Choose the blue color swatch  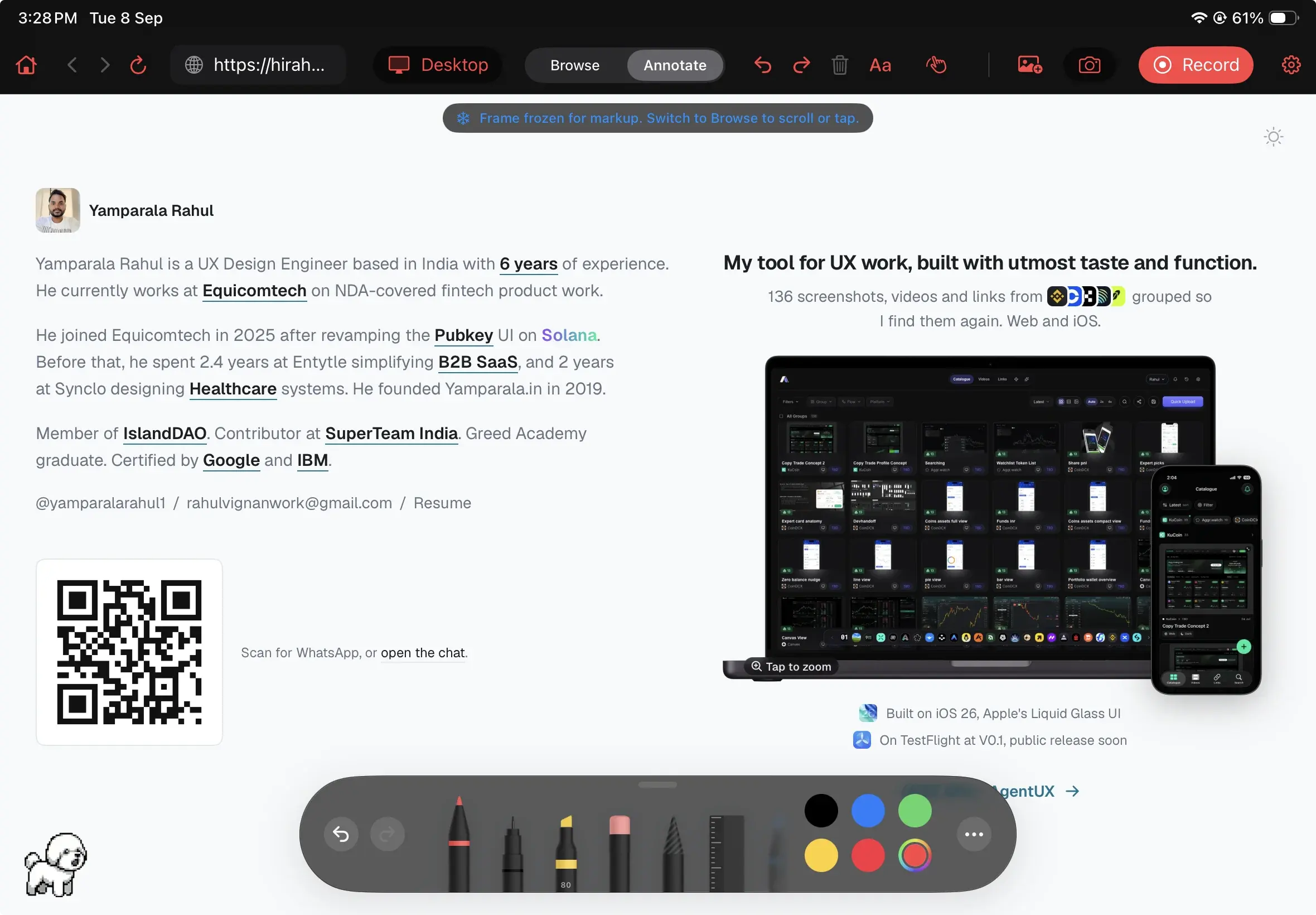(868, 811)
